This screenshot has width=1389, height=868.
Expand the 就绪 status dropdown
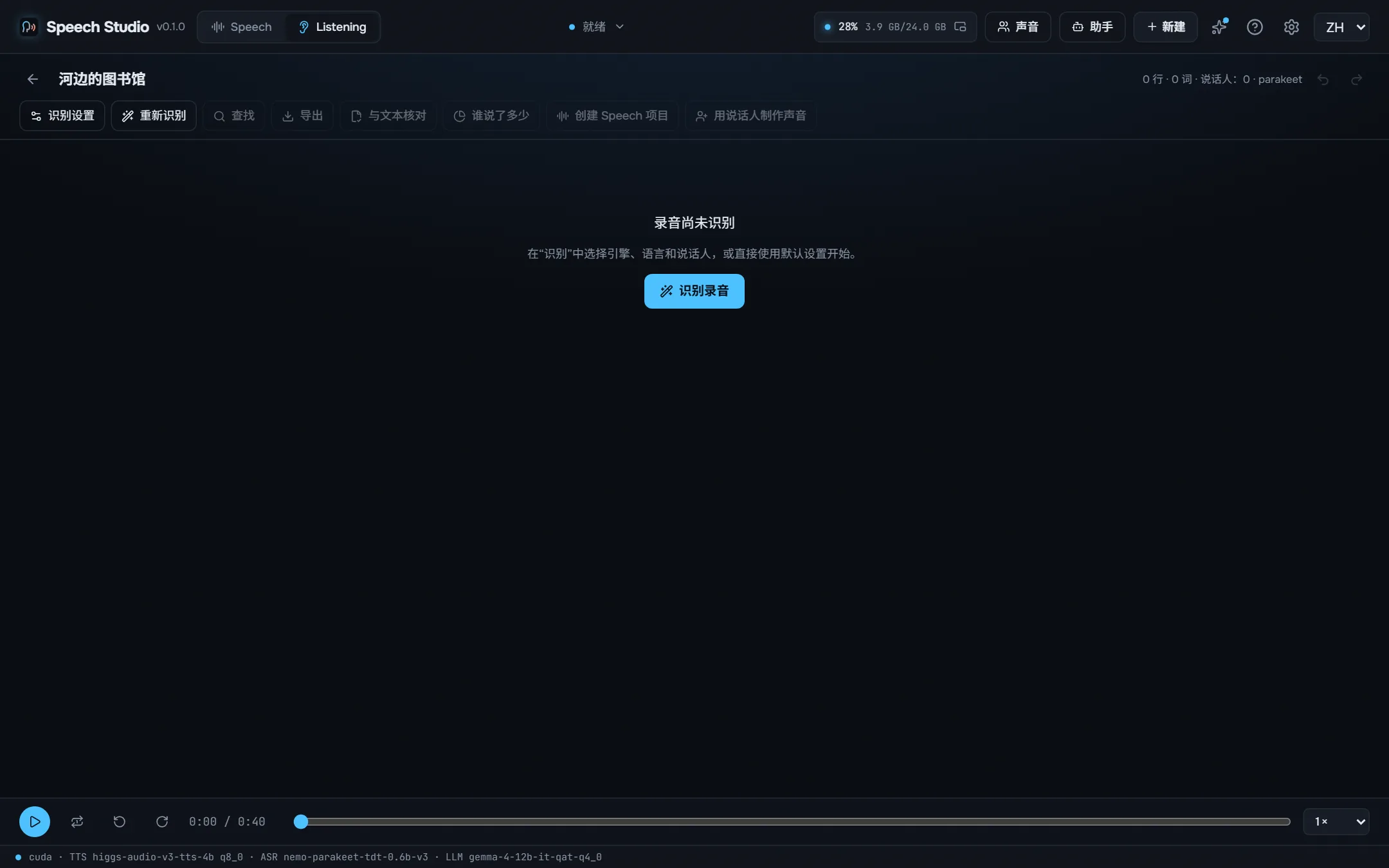click(596, 27)
